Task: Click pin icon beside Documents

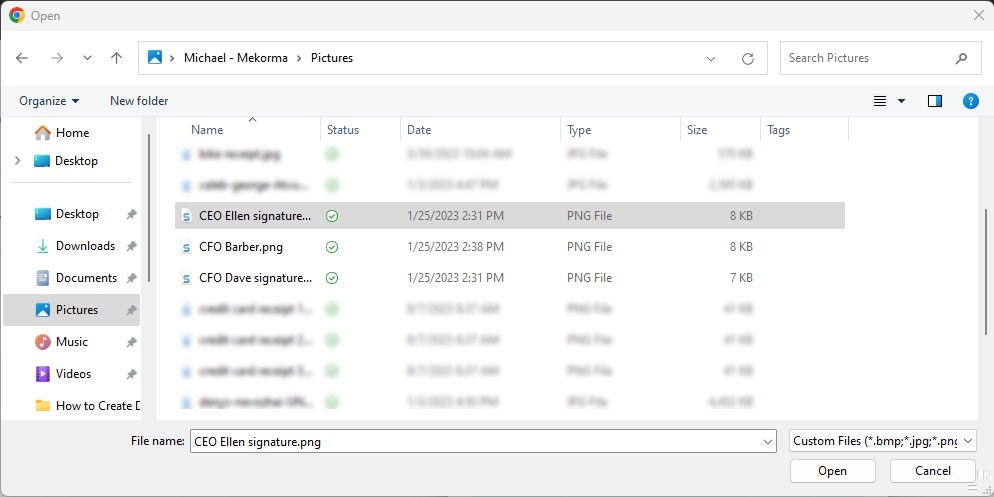Action: tap(131, 278)
